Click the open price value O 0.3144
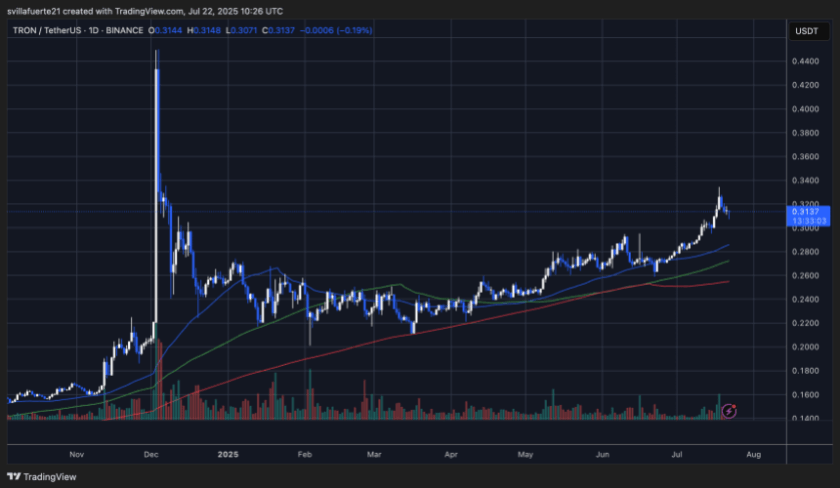This screenshot has width=840, height=488. coord(165,32)
